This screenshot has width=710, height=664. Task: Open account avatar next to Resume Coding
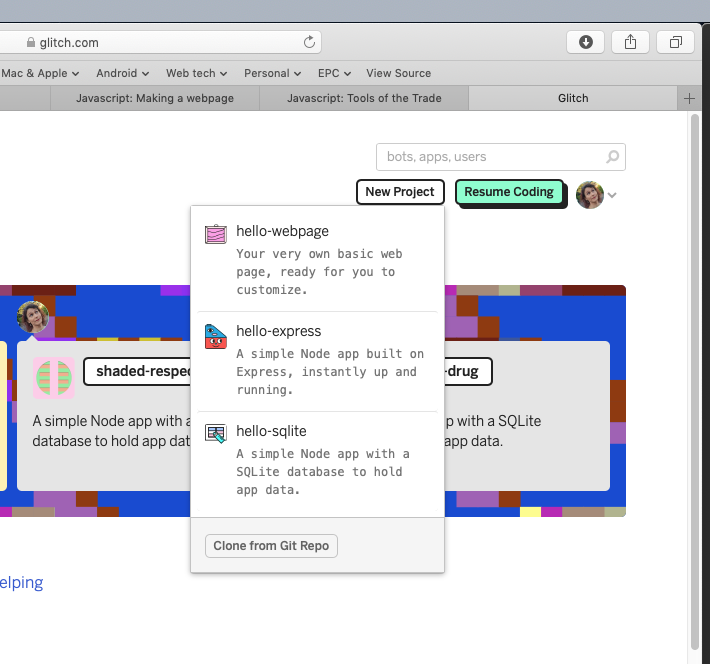click(x=590, y=195)
